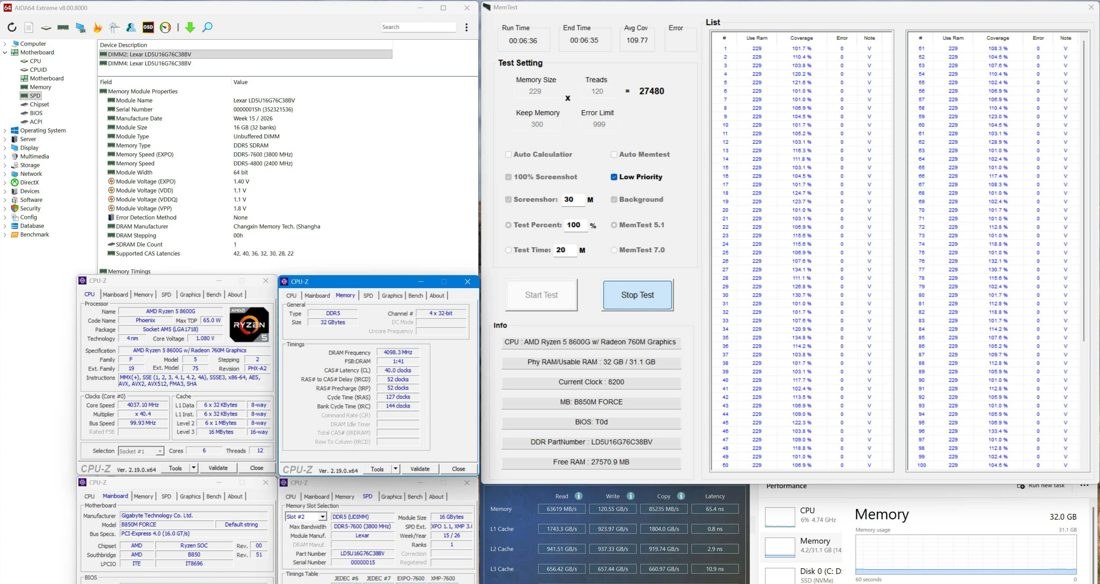
Task: Select Benchmark in the AIDA64 tree
Action: pyautogui.click(x=34, y=234)
